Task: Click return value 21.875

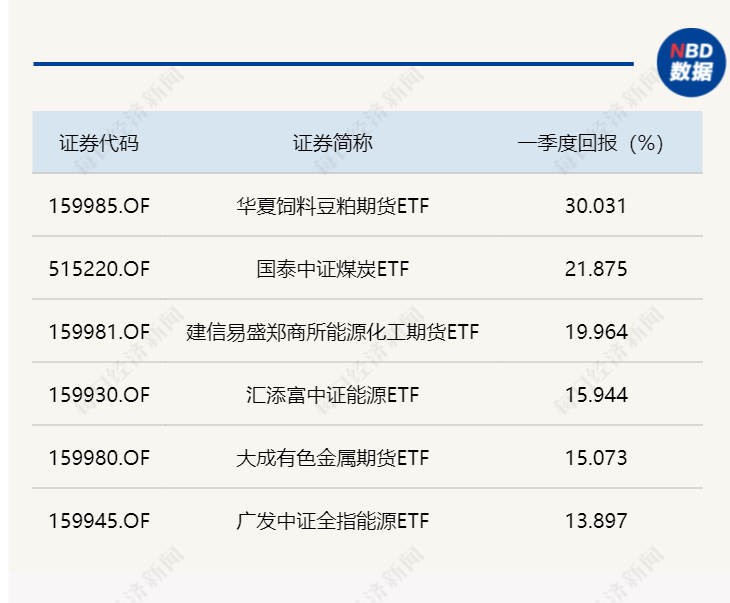Action: (596, 269)
